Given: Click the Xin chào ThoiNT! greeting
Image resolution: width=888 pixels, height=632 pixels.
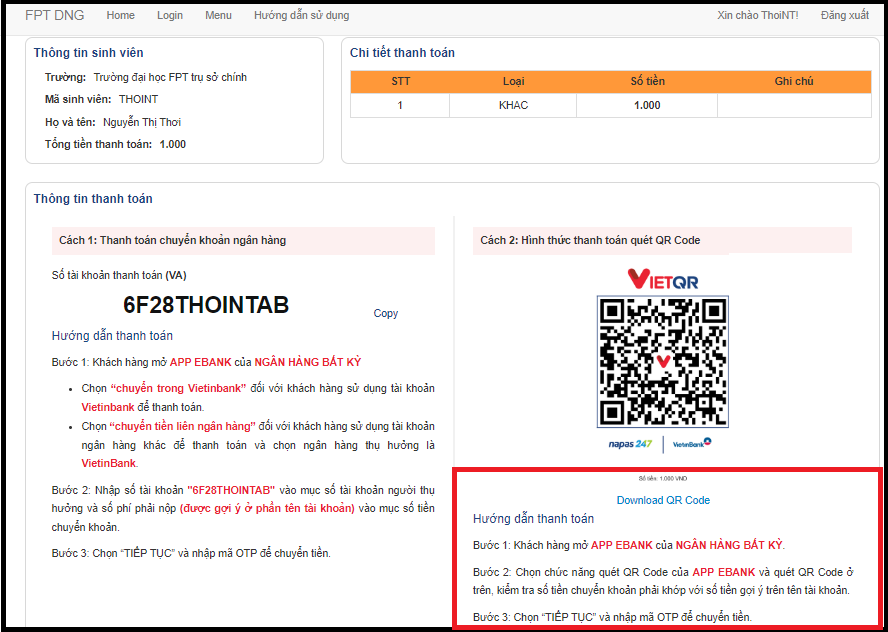Looking at the screenshot, I should [x=758, y=15].
